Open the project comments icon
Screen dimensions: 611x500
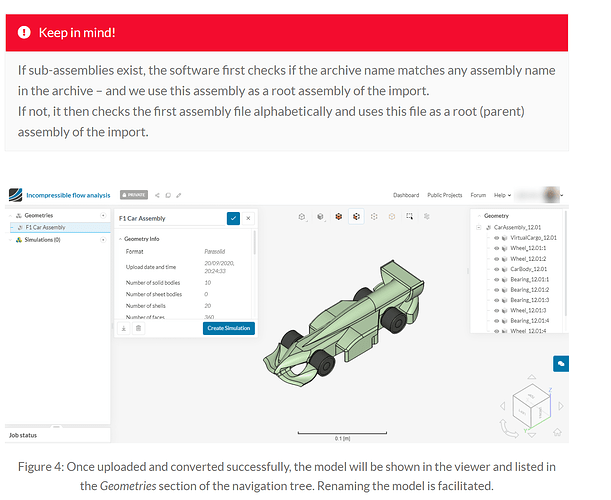point(168,195)
